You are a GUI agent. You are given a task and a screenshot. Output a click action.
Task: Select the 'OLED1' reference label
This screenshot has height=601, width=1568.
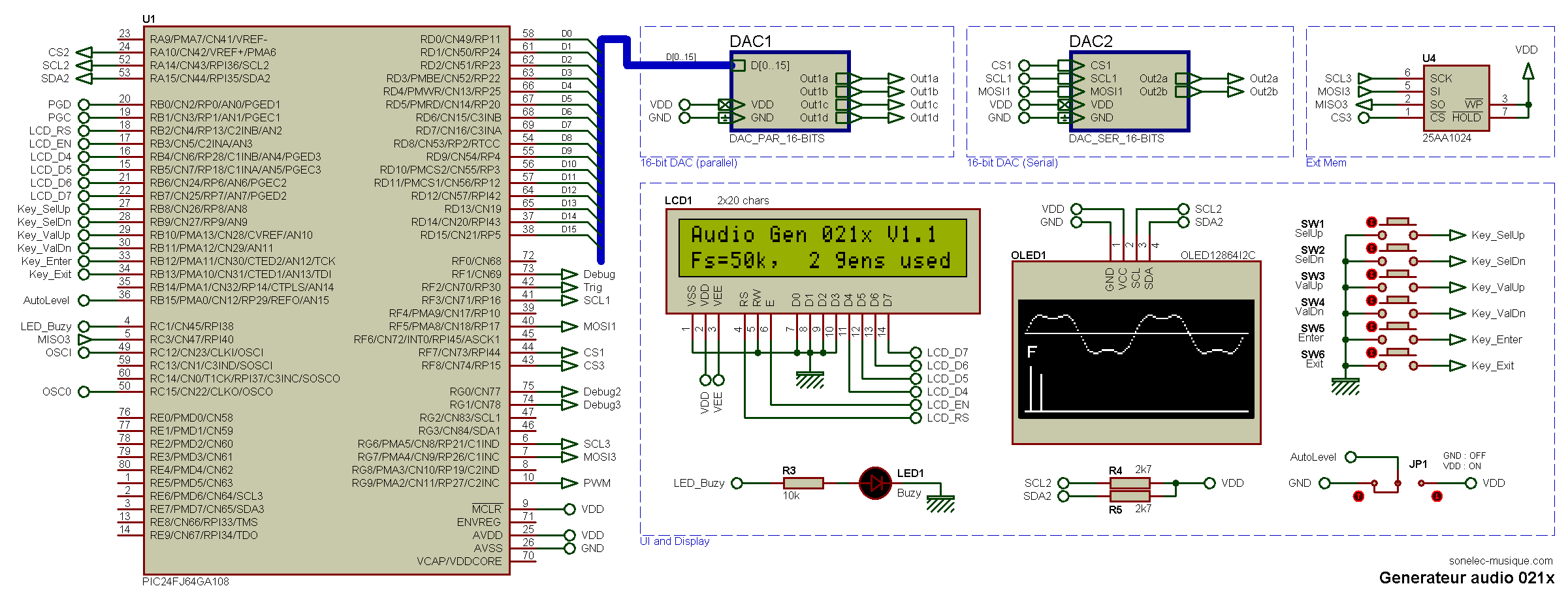[x=1029, y=255]
